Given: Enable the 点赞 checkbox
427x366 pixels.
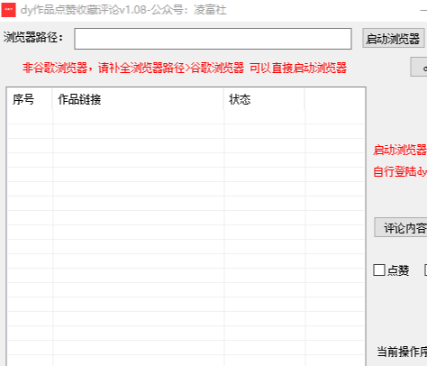Looking at the screenshot, I should point(379,270).
